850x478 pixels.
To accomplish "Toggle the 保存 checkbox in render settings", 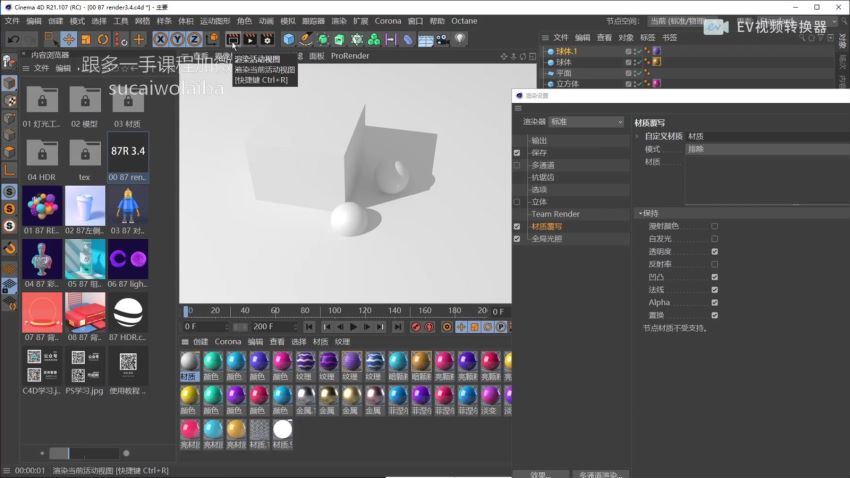I will [x=517, y=153].
